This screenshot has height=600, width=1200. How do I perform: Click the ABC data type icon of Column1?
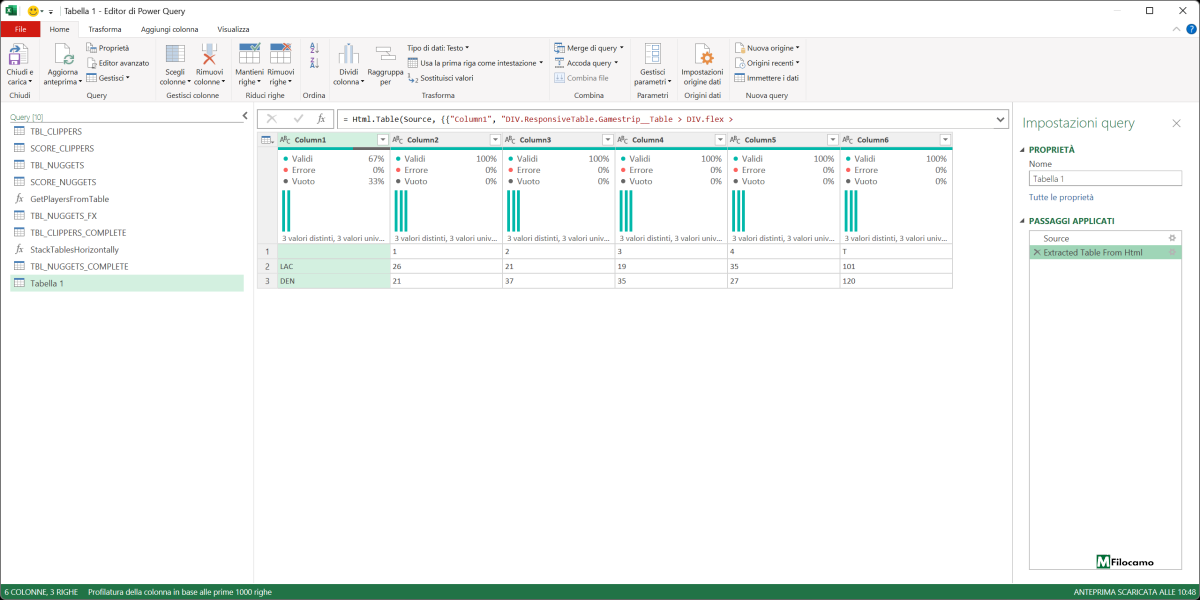[x=285, y=140]
